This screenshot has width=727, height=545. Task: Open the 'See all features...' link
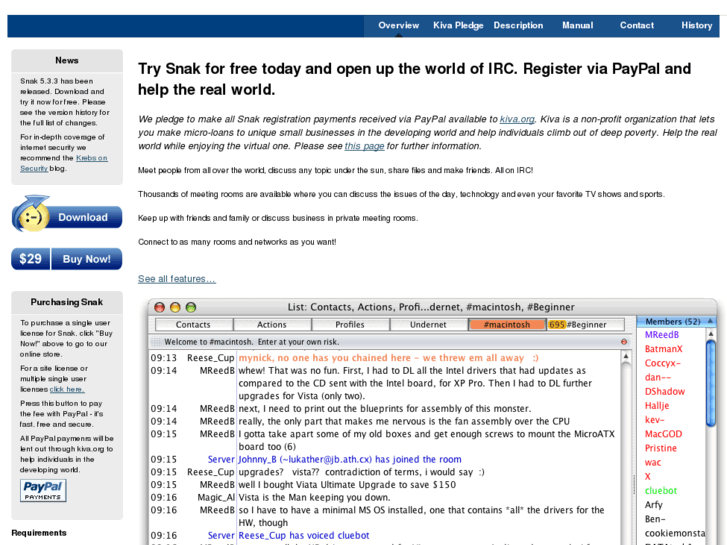(177, 279)
